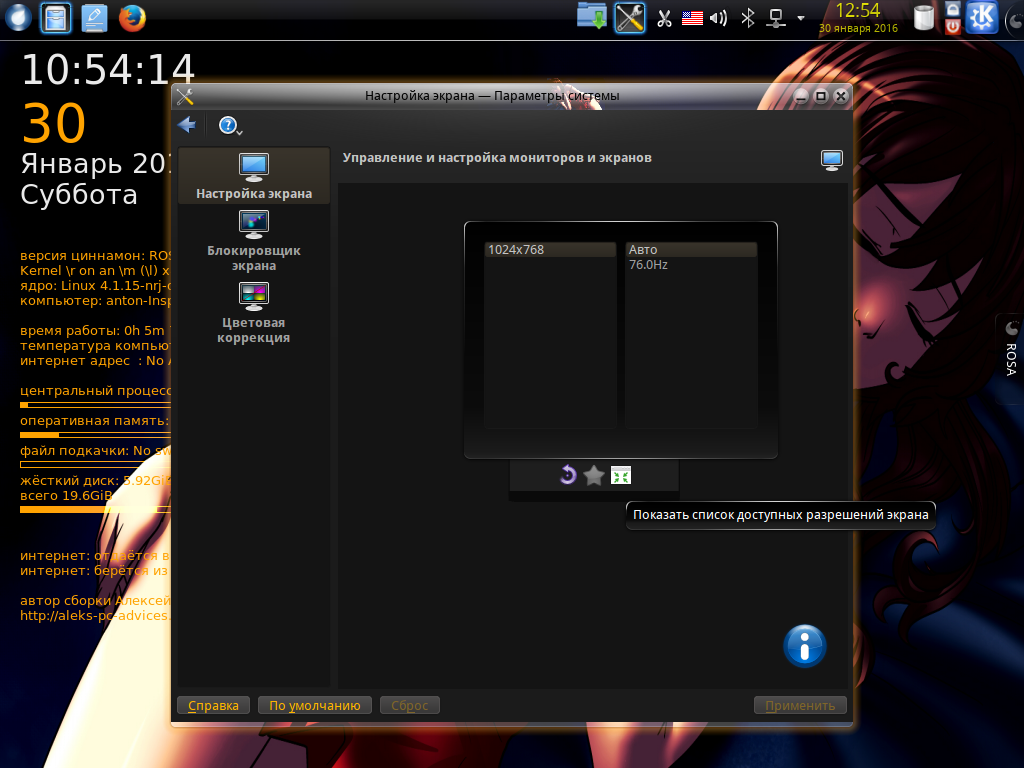Maximize the Настройка экрана window
1024x768 pixels.
[821, 97]
